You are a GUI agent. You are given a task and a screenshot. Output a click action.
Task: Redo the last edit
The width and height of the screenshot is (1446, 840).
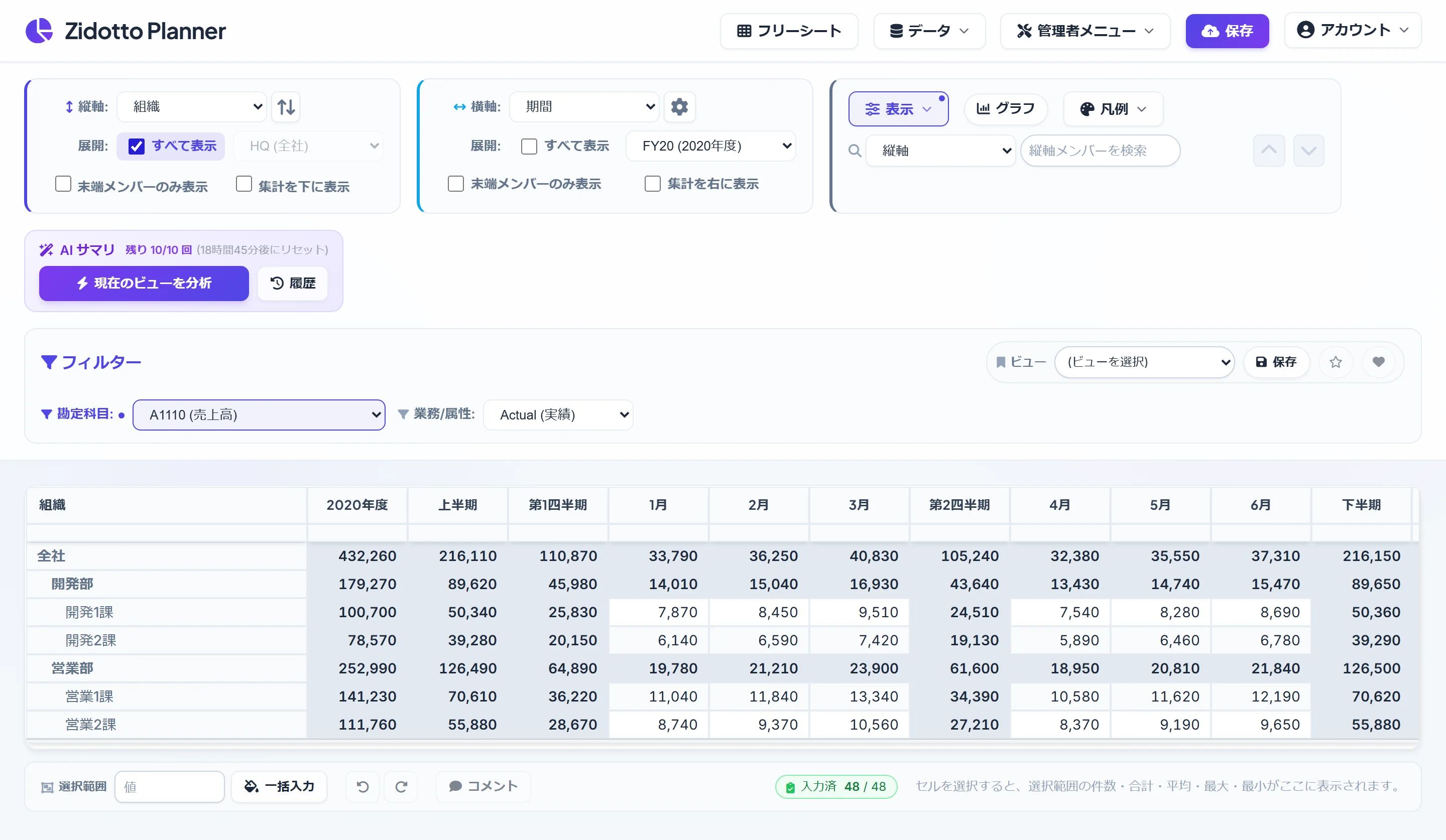coord(401,786)
